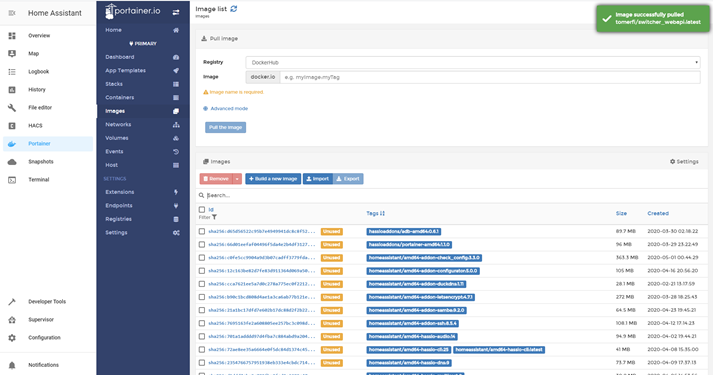Open the History chart icon
This screenshot has height=375, width=713.
(x=12, y=90)
